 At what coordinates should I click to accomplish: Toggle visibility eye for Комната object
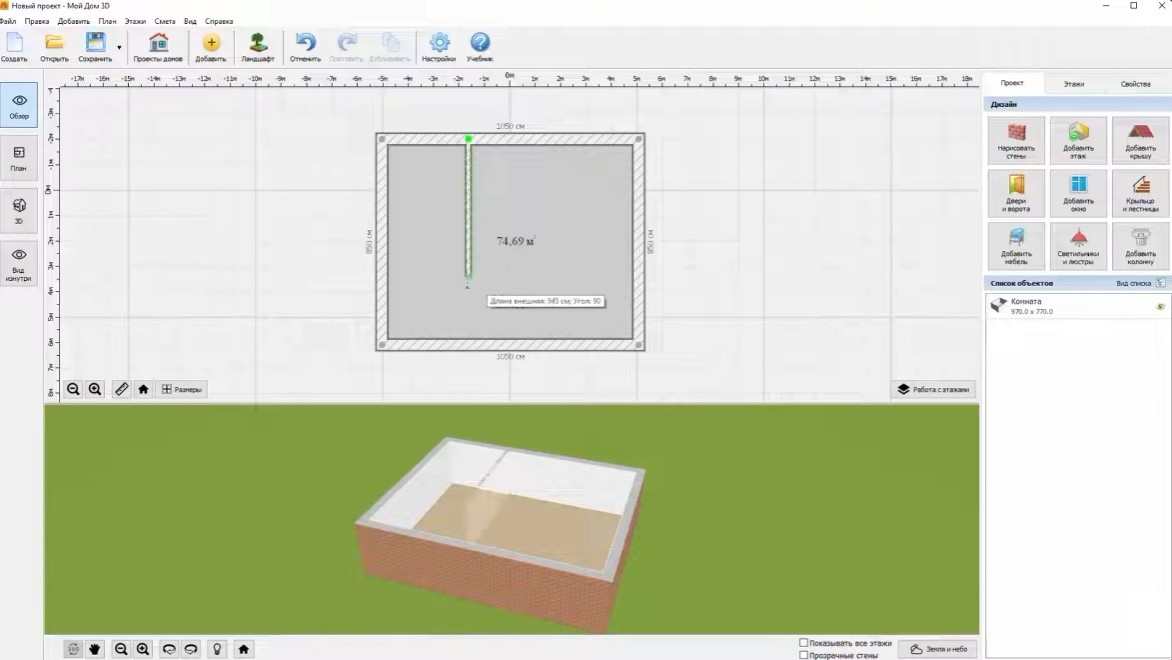pos(1160,306)
